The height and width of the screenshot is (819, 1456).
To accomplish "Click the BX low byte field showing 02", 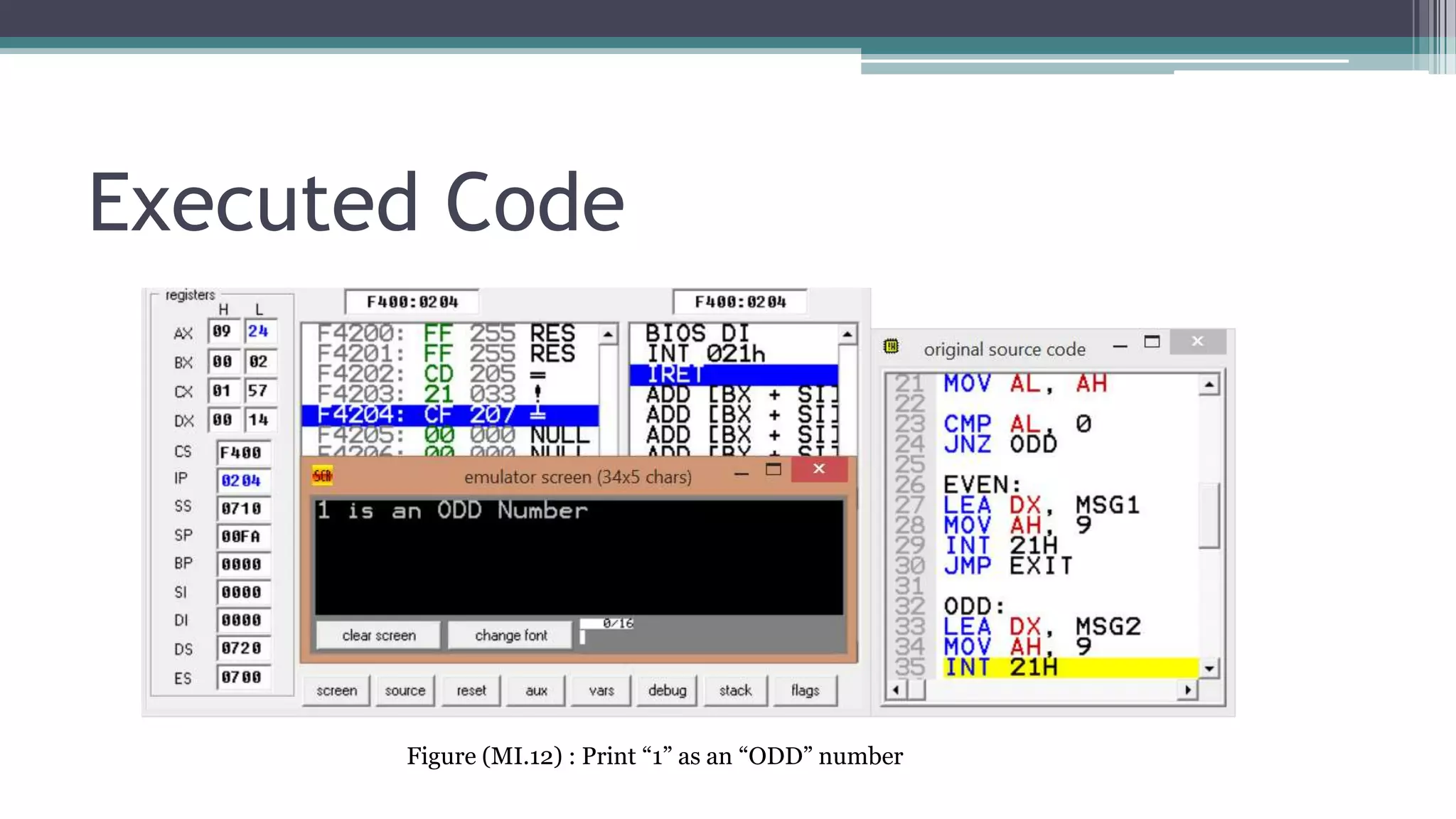I will pos(259,361).
